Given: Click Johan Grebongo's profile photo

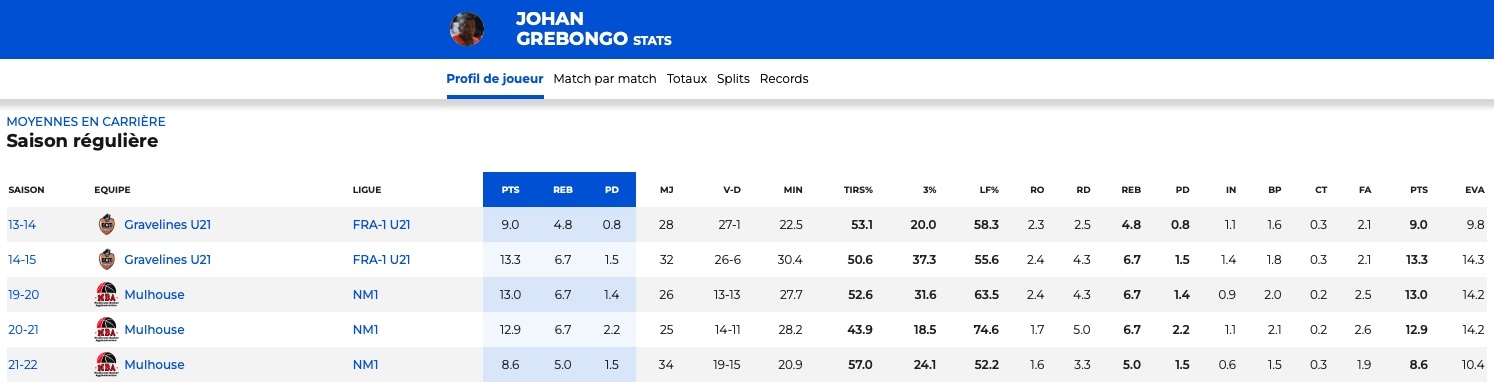Looking at the screenshot, I should 467,29.
